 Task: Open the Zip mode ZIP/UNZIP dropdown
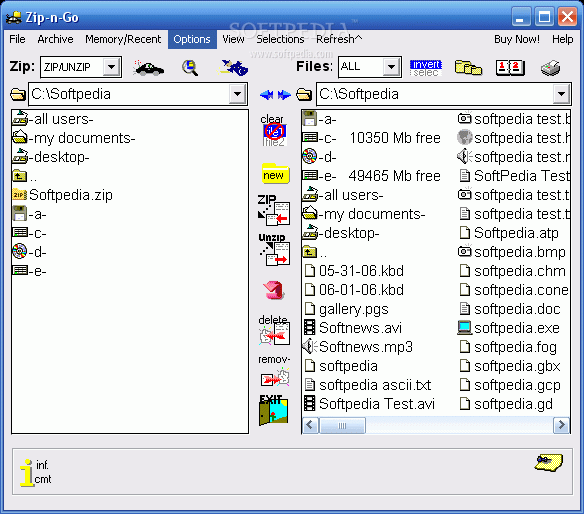click(x=111, y=67)
